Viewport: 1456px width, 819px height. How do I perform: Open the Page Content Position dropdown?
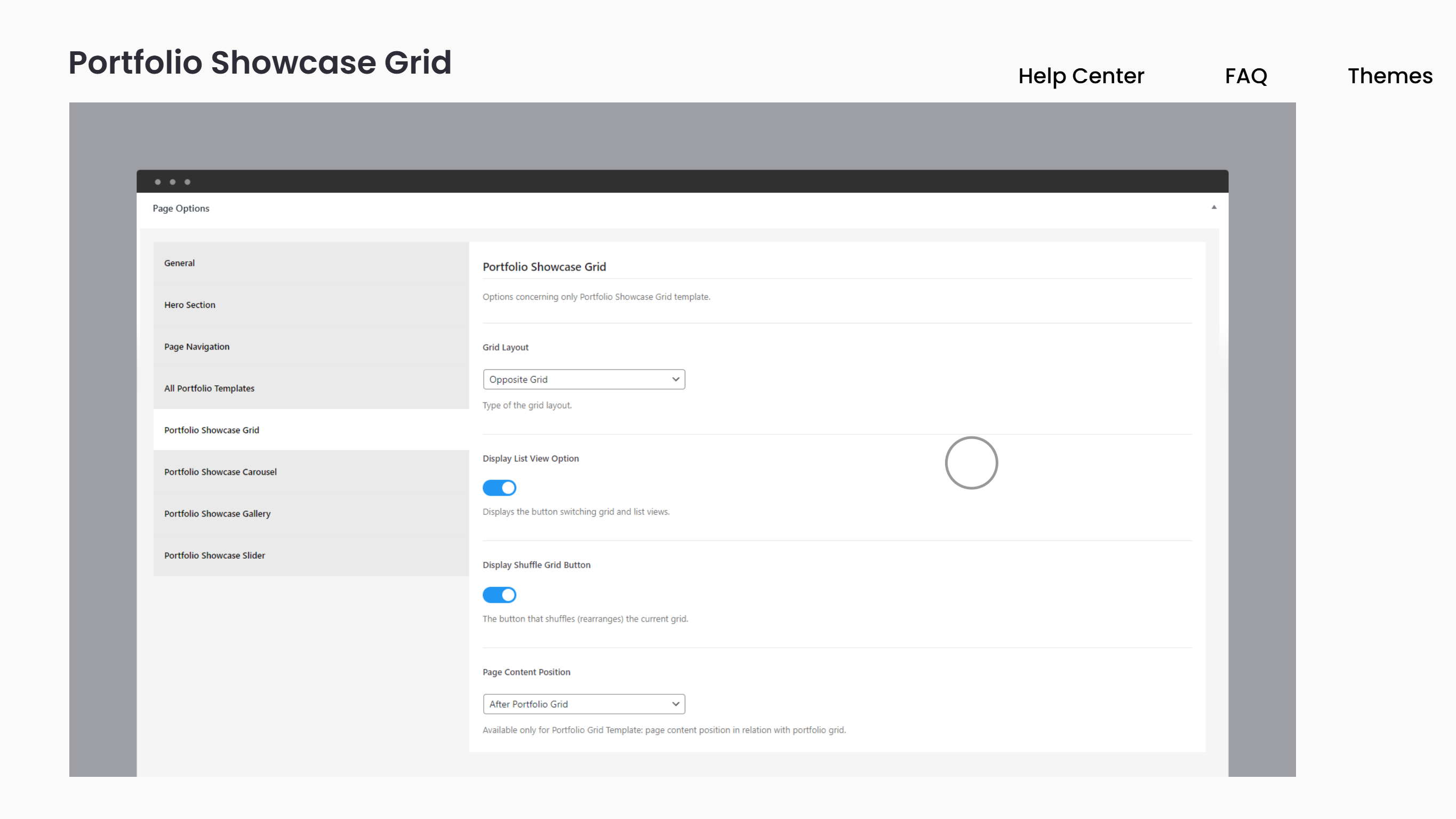coord(584,704)
